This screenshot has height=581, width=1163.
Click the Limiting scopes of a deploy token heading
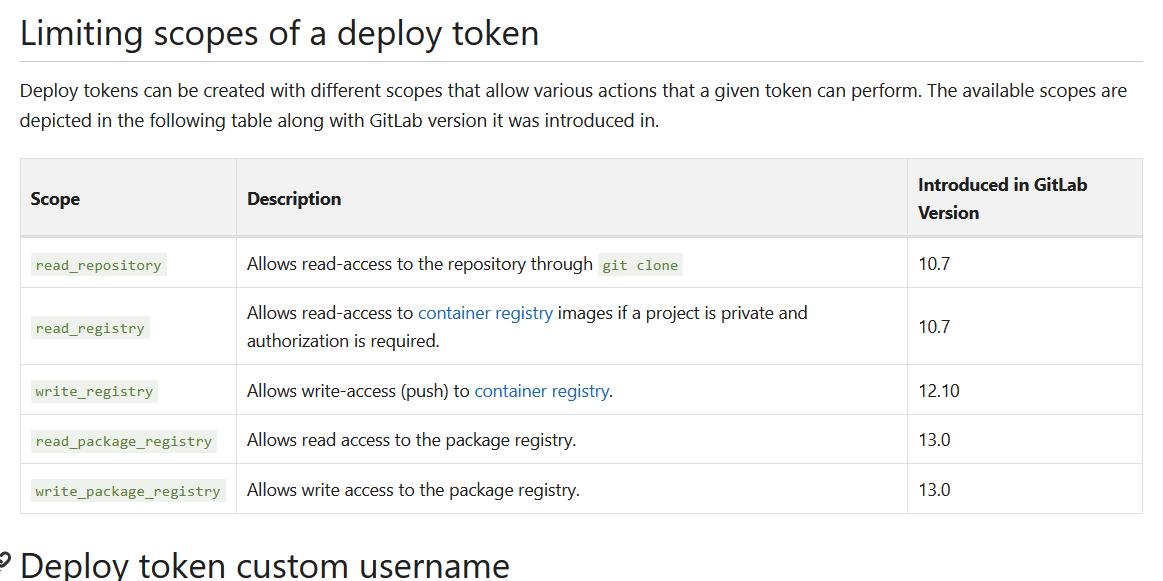click(279, 33)
